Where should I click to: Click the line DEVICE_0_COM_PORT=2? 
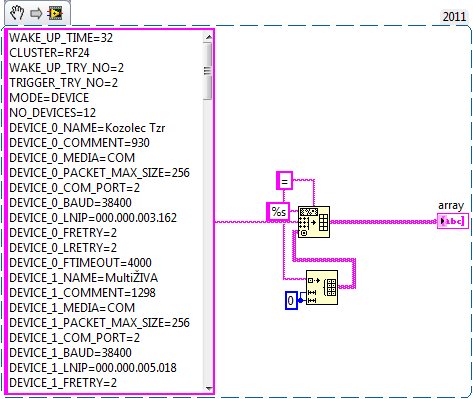(x=74, y=188)
